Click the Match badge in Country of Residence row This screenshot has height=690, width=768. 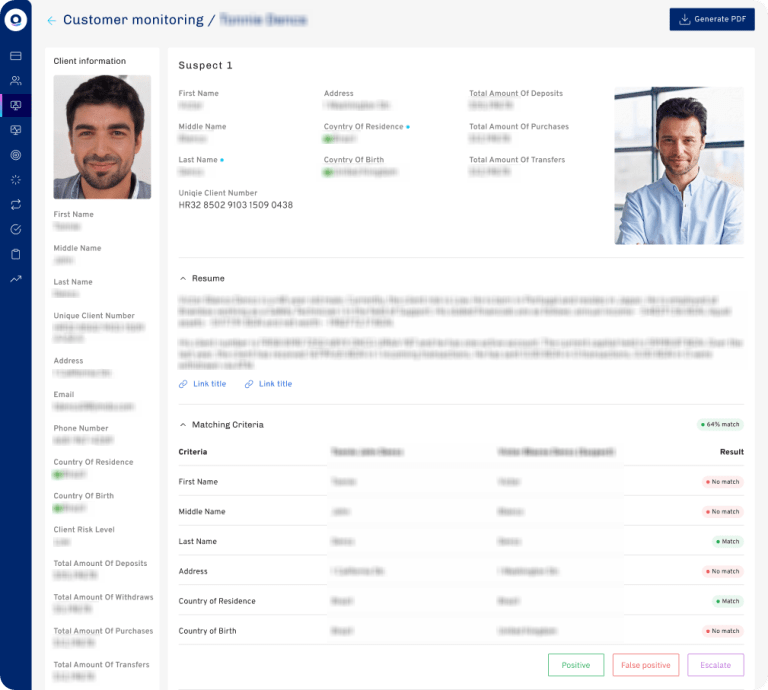[x=727, y=601]
